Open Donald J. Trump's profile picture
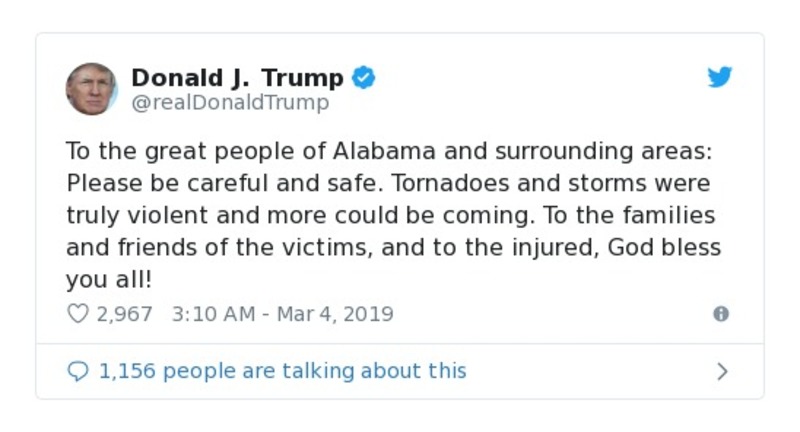 coord(92,89)
